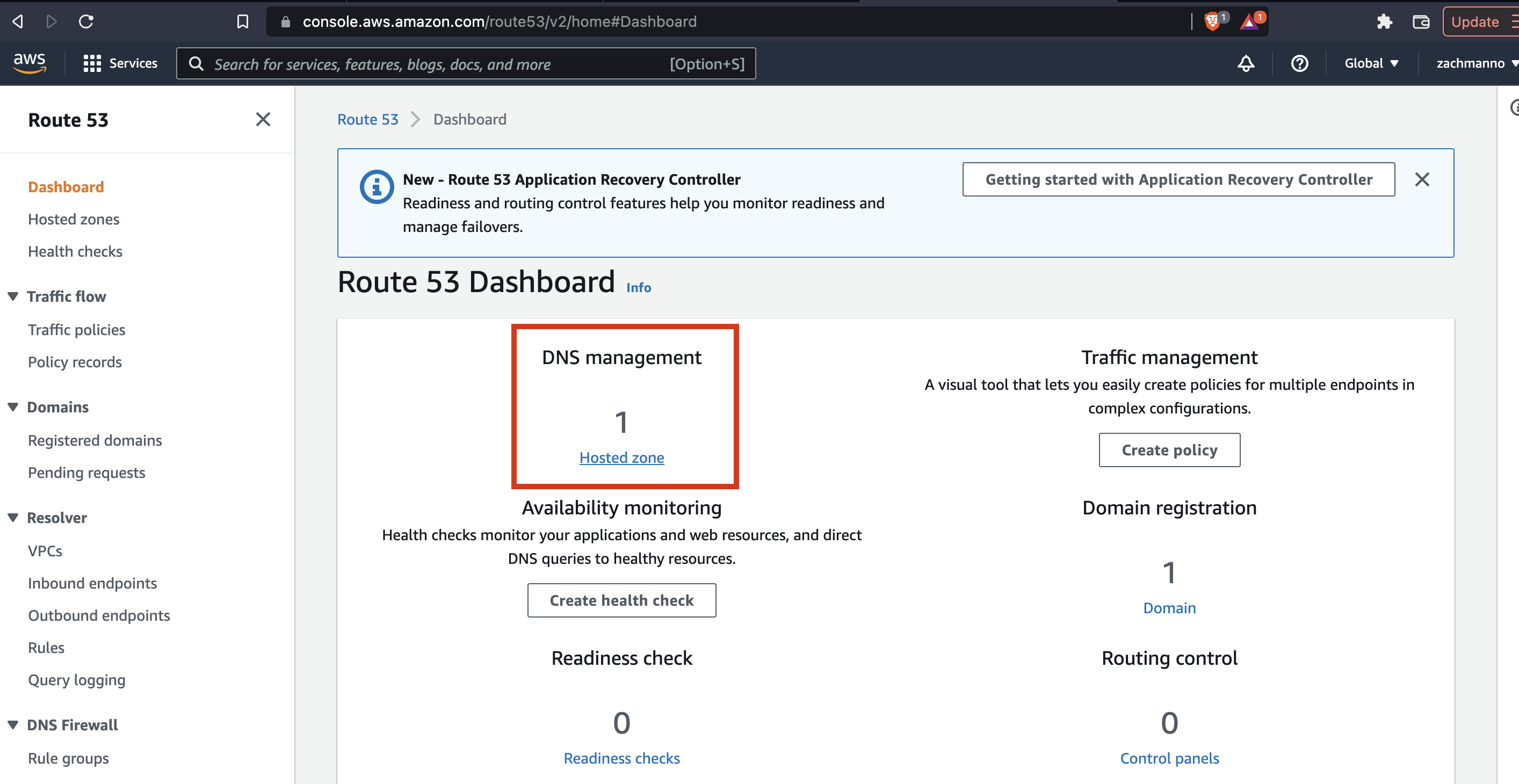1519x784 pixels.
Task: Open Inbound endpoints in the sidebar
Action: coord(92,583)
